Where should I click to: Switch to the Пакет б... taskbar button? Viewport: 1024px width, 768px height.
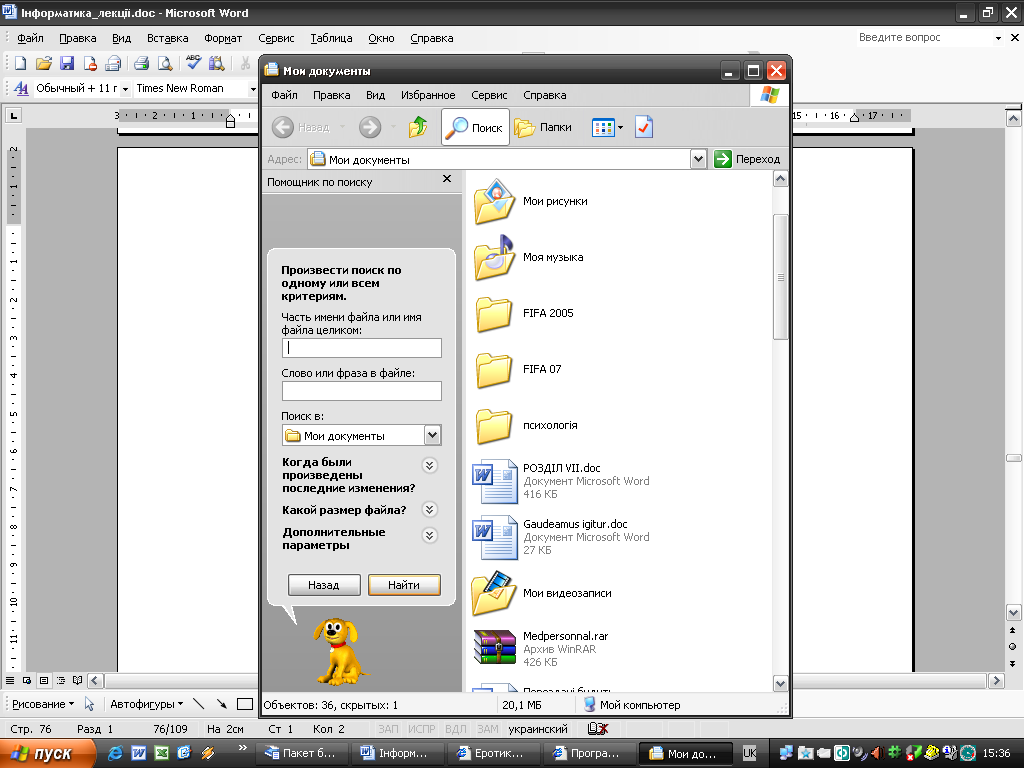tap(301, 753)
